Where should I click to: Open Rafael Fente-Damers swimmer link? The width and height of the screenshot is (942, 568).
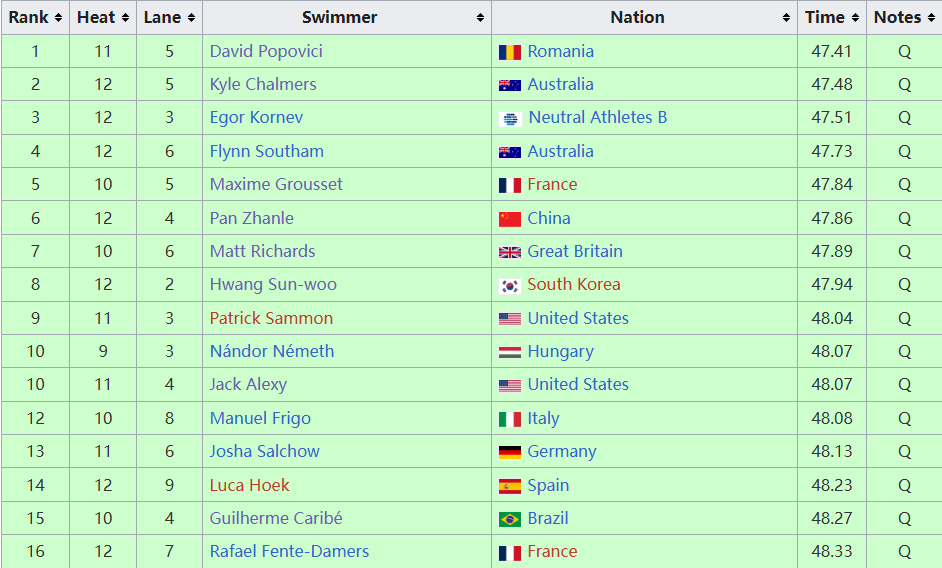coord(289,552)
